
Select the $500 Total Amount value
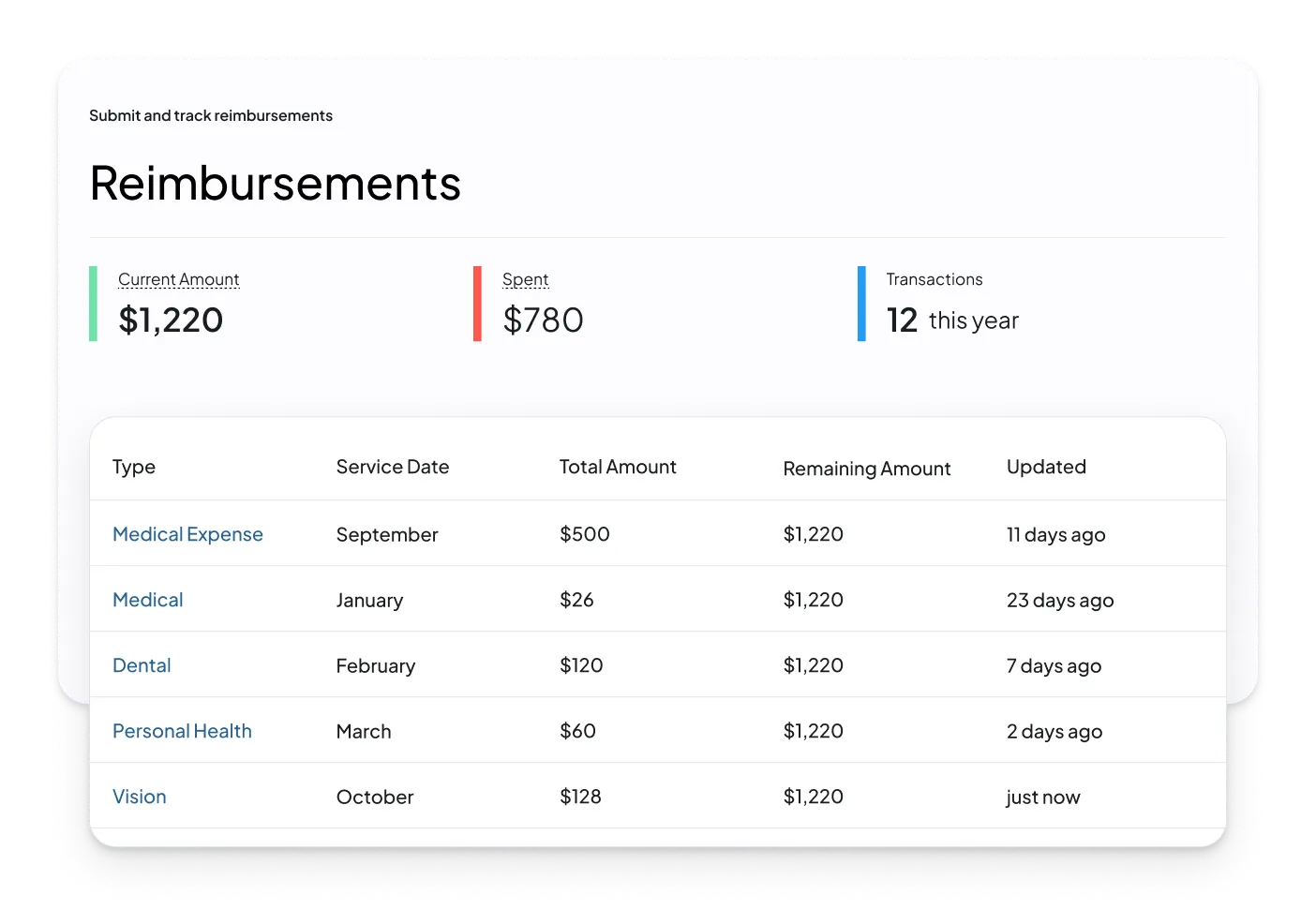[x=584, y=534]
